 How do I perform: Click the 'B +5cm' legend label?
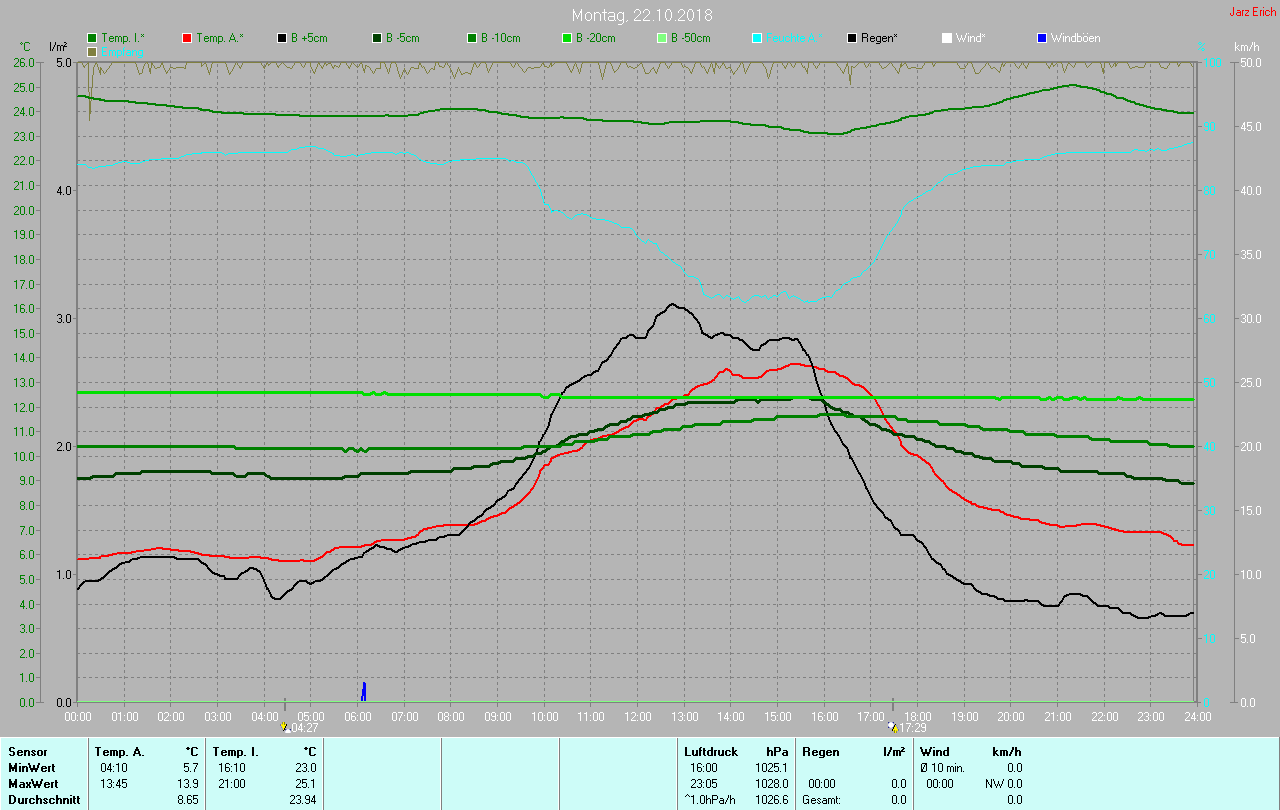click(309, 38)
